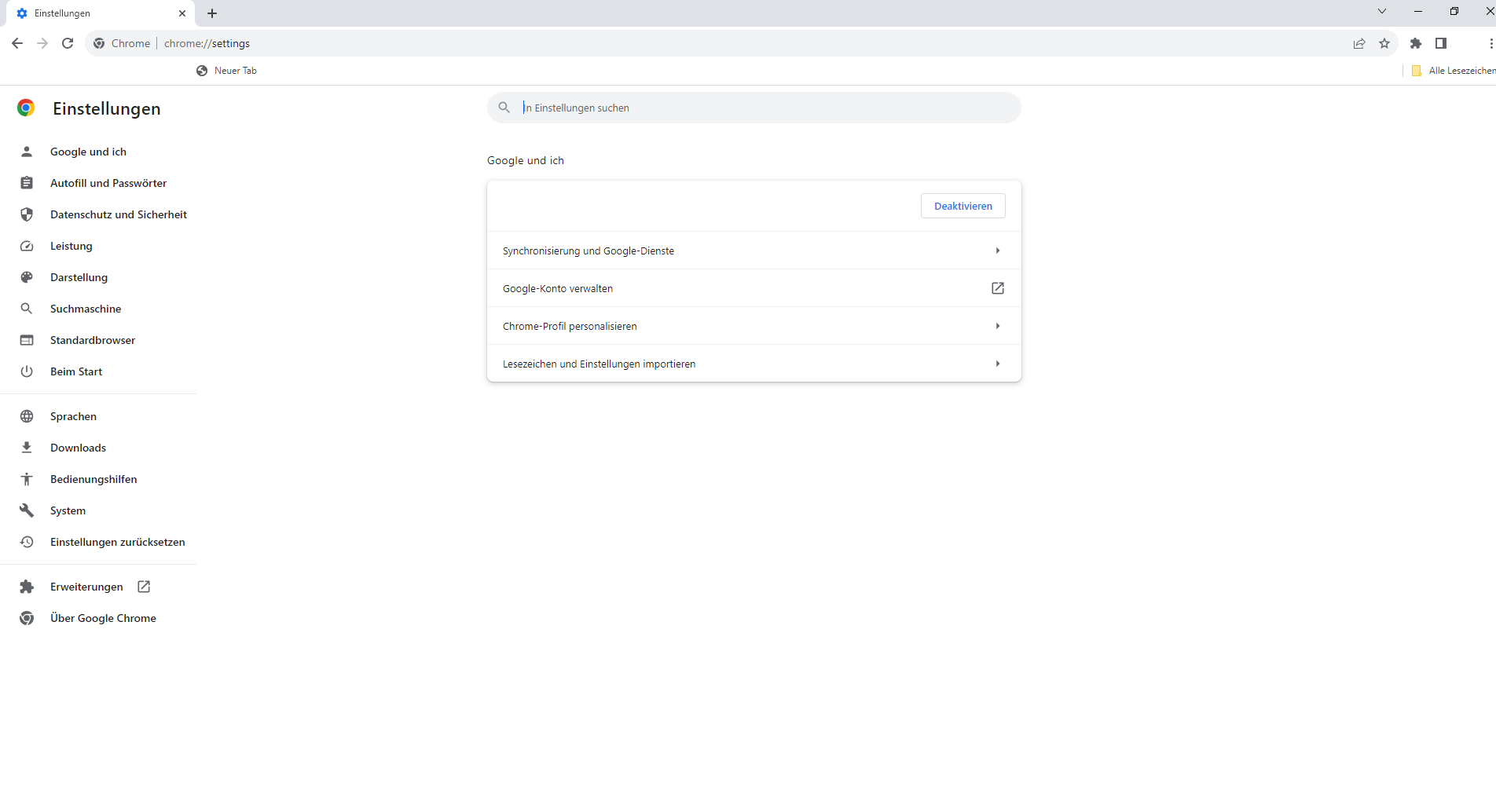This screenshot has height=812, width=1496.
Task: Open a new tab with plus button
Action: pyautogui.click(x=212, y=13)
